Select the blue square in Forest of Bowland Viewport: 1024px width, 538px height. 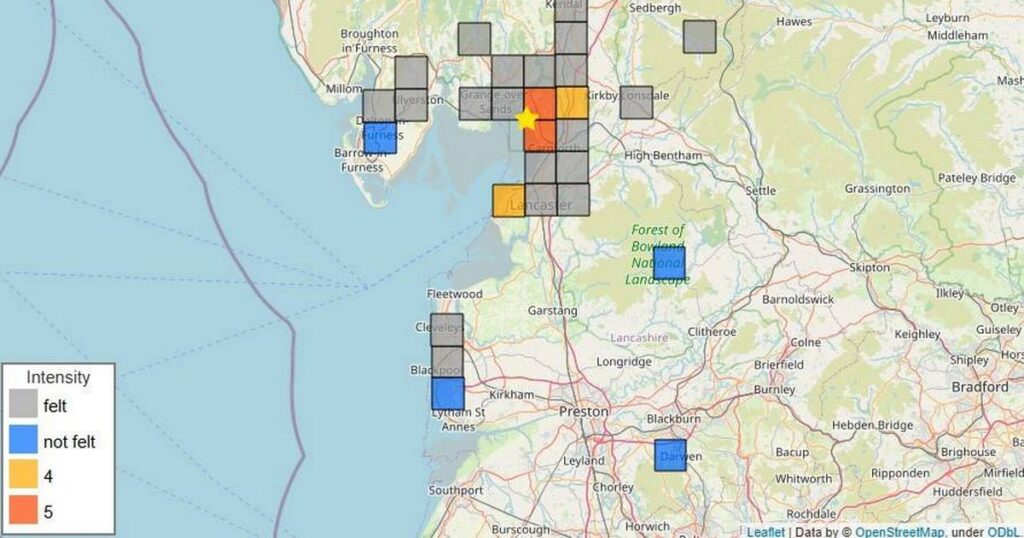tap(669, 263)
